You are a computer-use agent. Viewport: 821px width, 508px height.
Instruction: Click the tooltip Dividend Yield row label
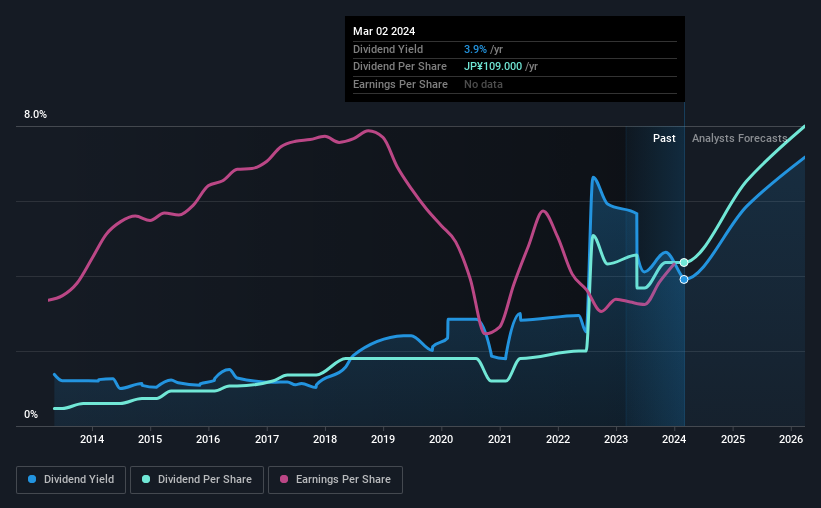388,49
